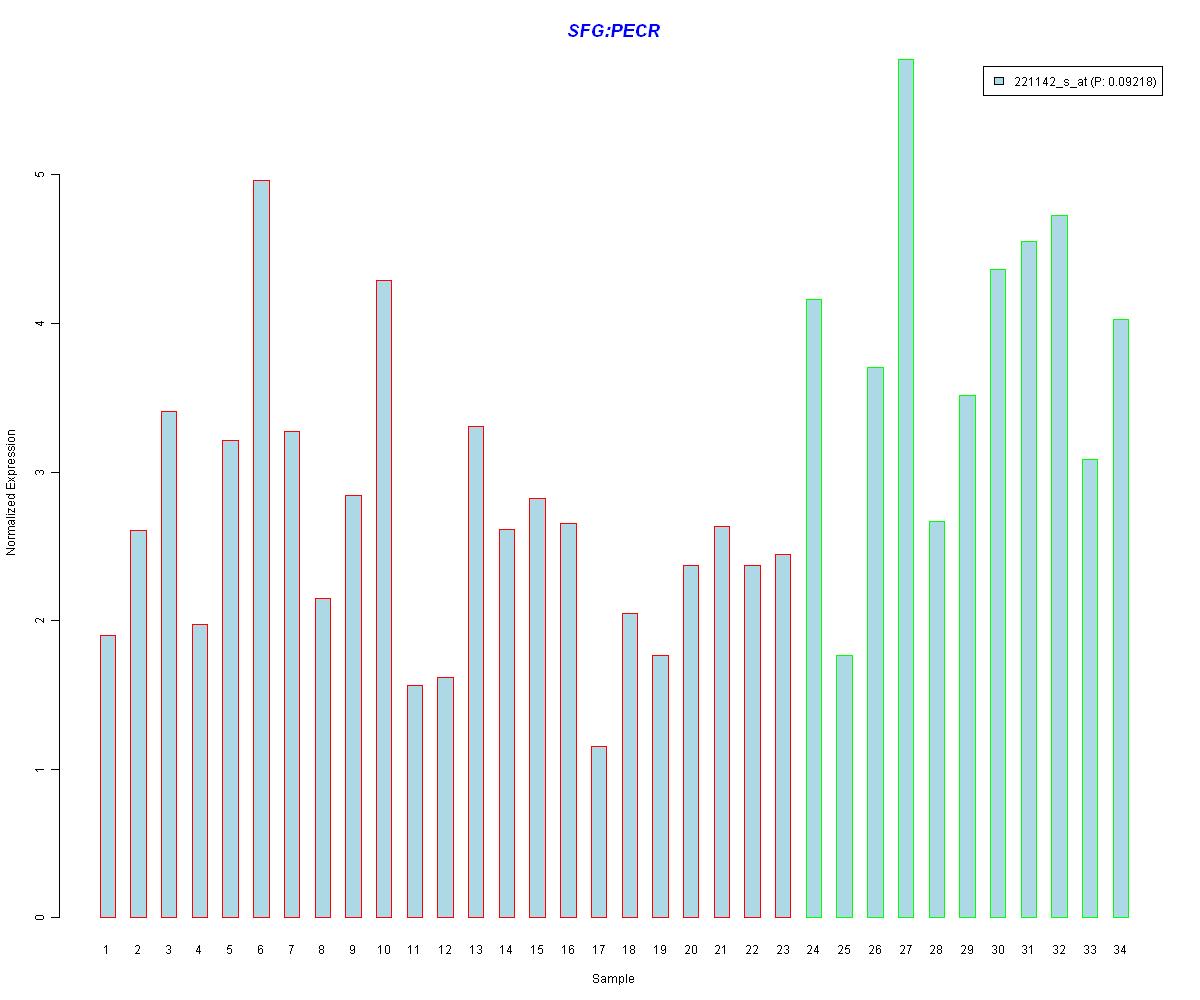Click the y-axis tick label 5

pyautogui.click(x=41, y=175)
